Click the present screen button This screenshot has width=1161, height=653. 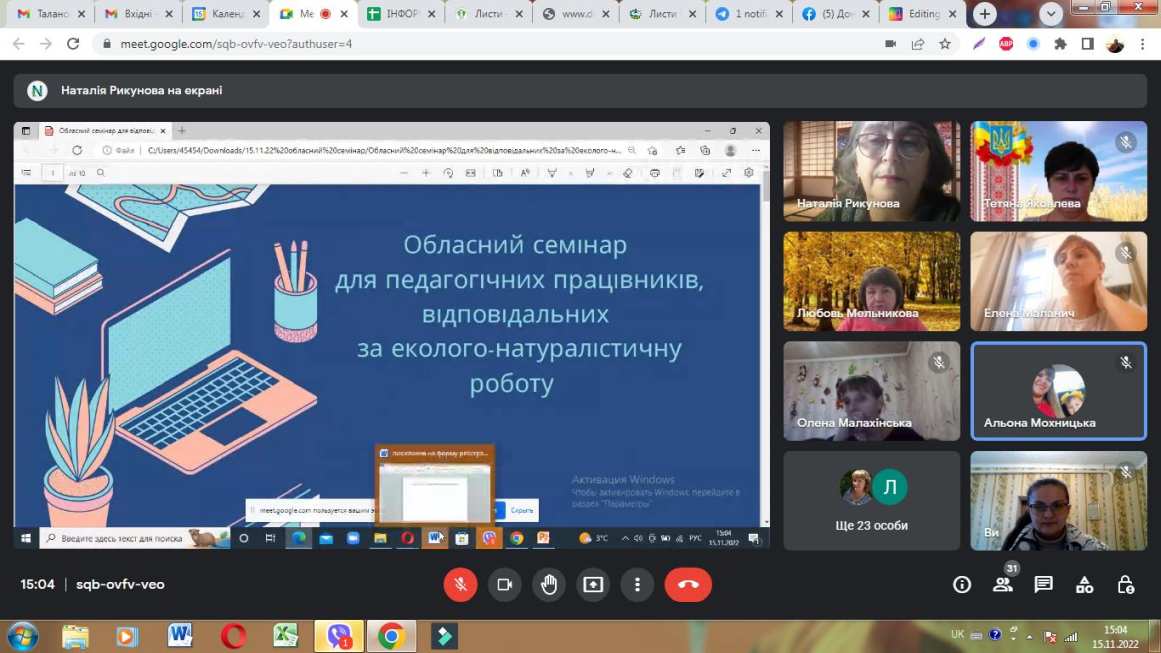593,585
